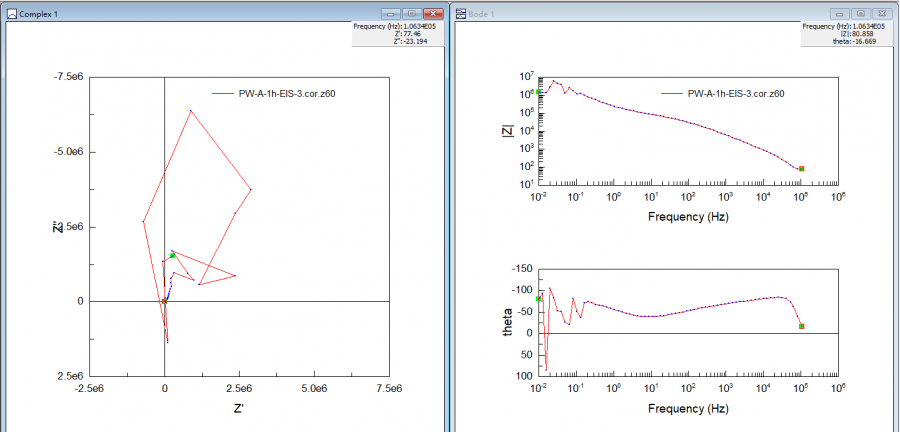The image size is (900, 432).
Task: Click the Z' axis label in Complex plot
Action: point(238,408)
